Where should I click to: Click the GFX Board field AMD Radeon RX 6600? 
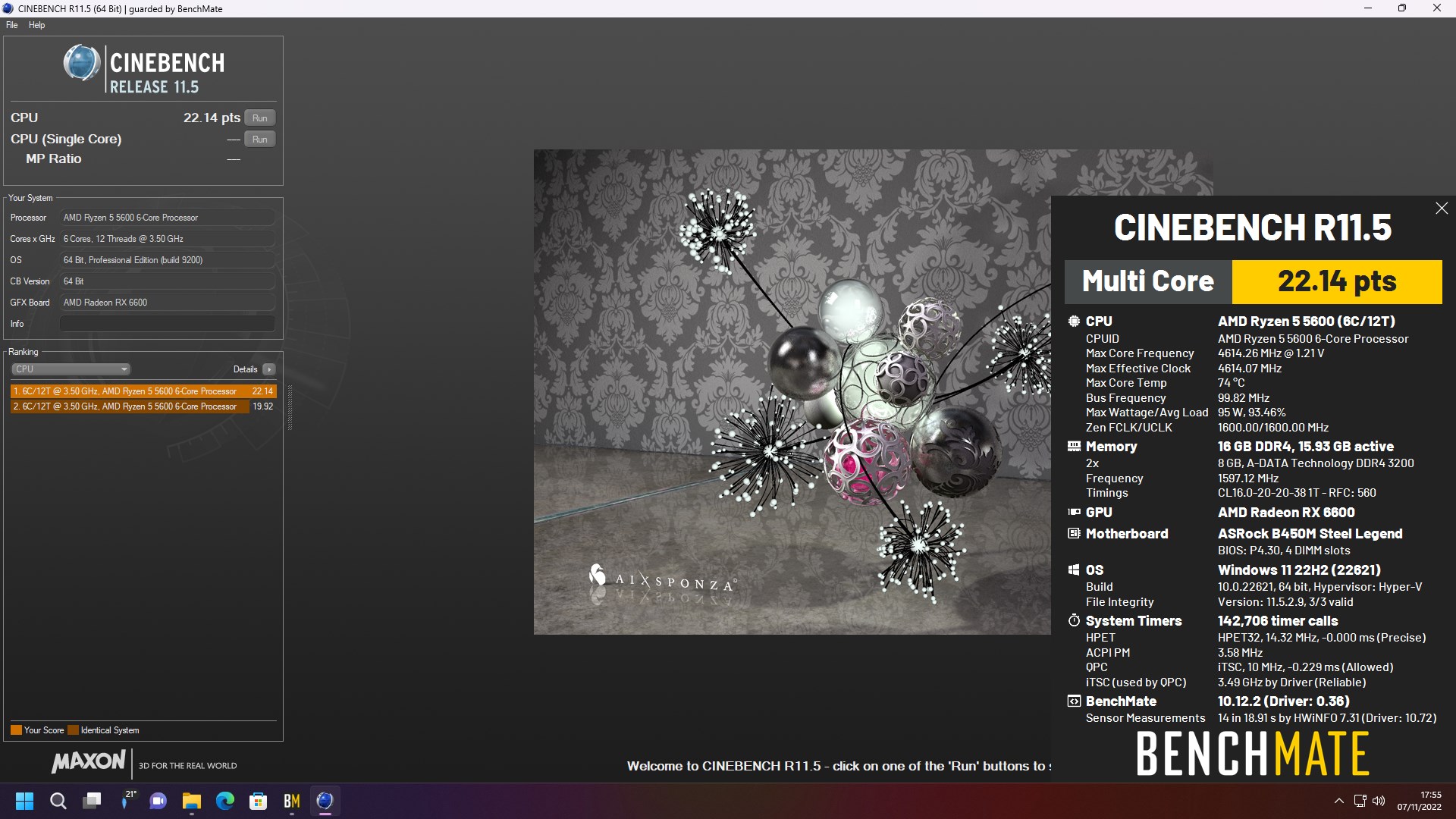(x=168, y=303)
